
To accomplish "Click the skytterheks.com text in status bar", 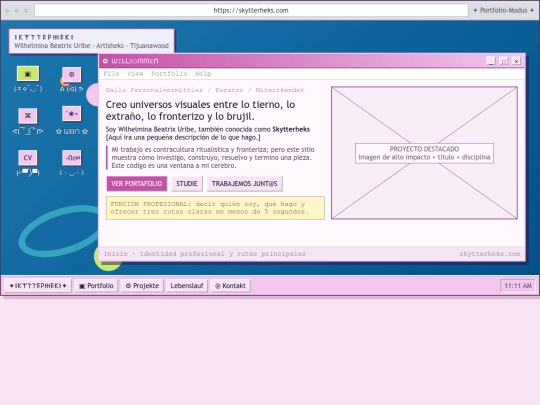I will 489,254.
